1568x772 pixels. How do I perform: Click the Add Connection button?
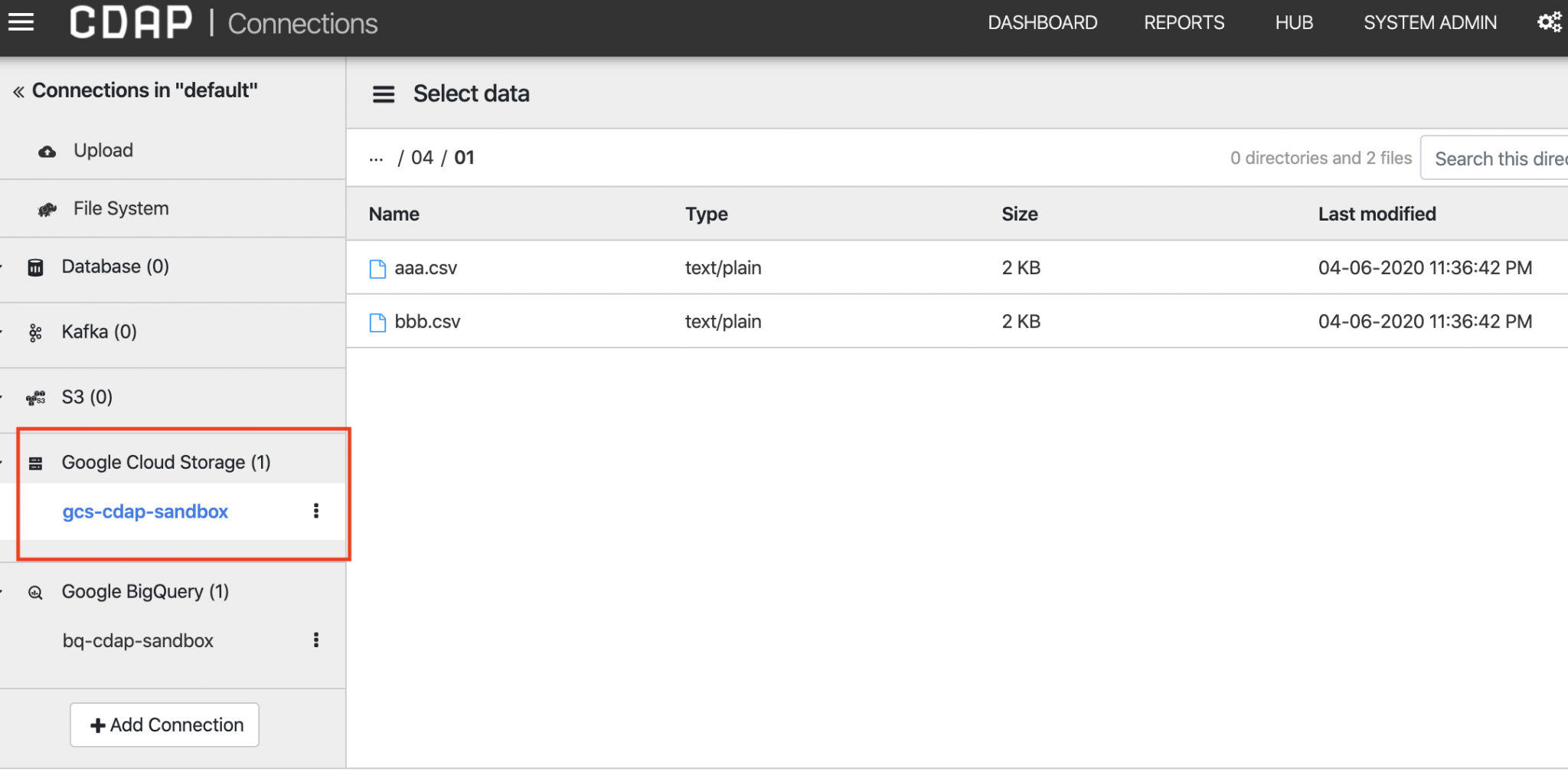pos(165,725)
